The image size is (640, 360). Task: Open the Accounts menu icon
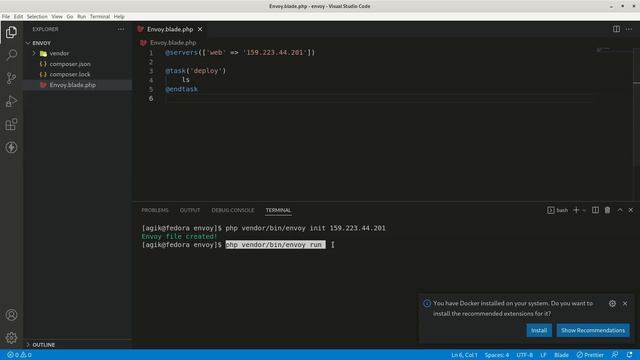point(11,315)
